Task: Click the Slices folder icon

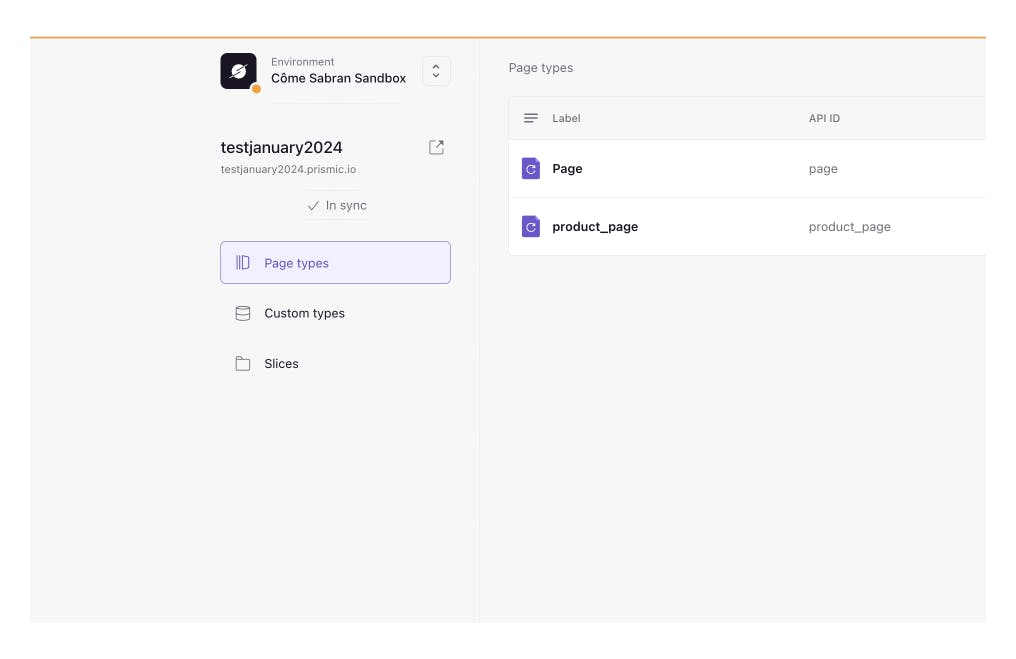Action: tap(243, 364)
